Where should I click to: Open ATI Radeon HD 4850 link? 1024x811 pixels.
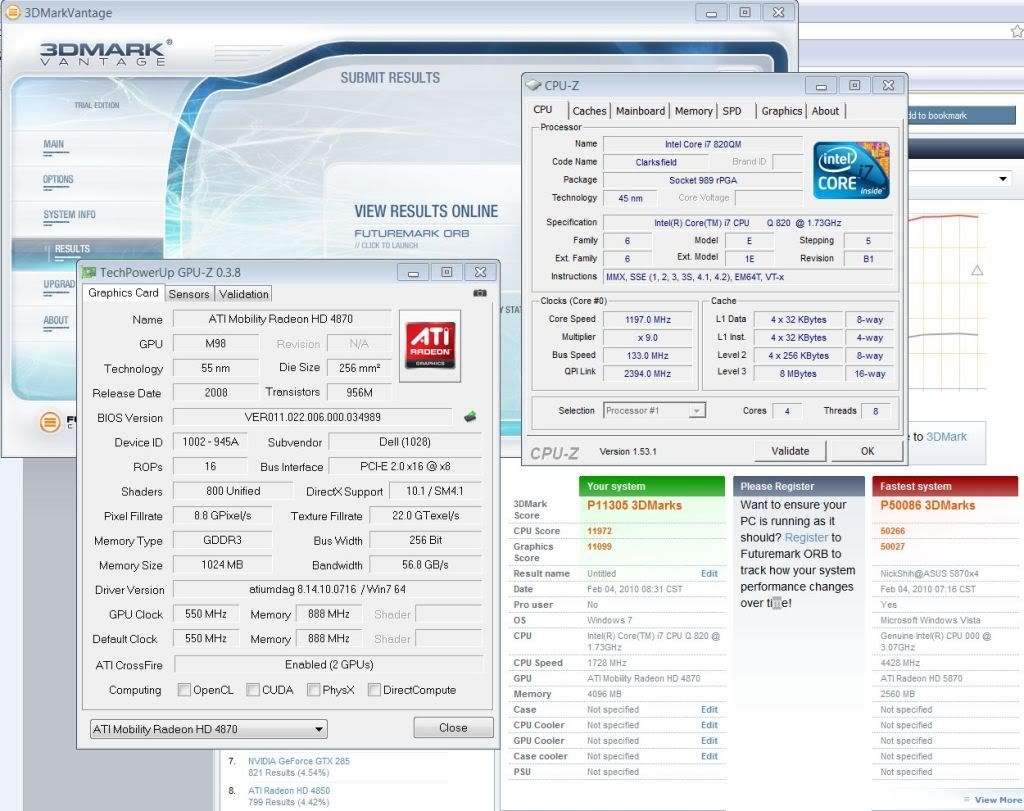[x=289, y=790]
